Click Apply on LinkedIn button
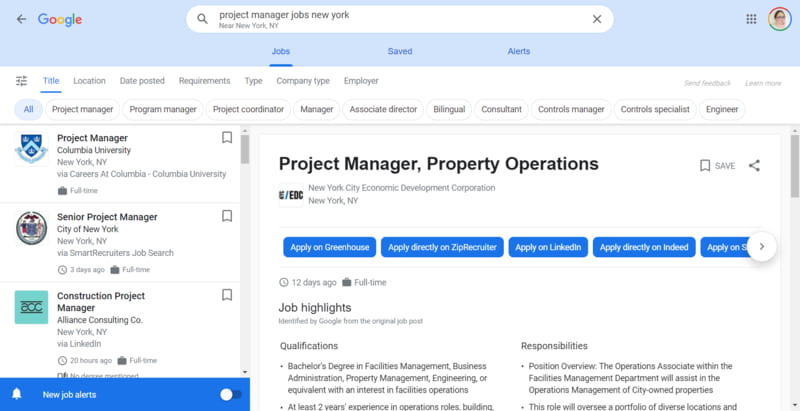 pos(548,247)
